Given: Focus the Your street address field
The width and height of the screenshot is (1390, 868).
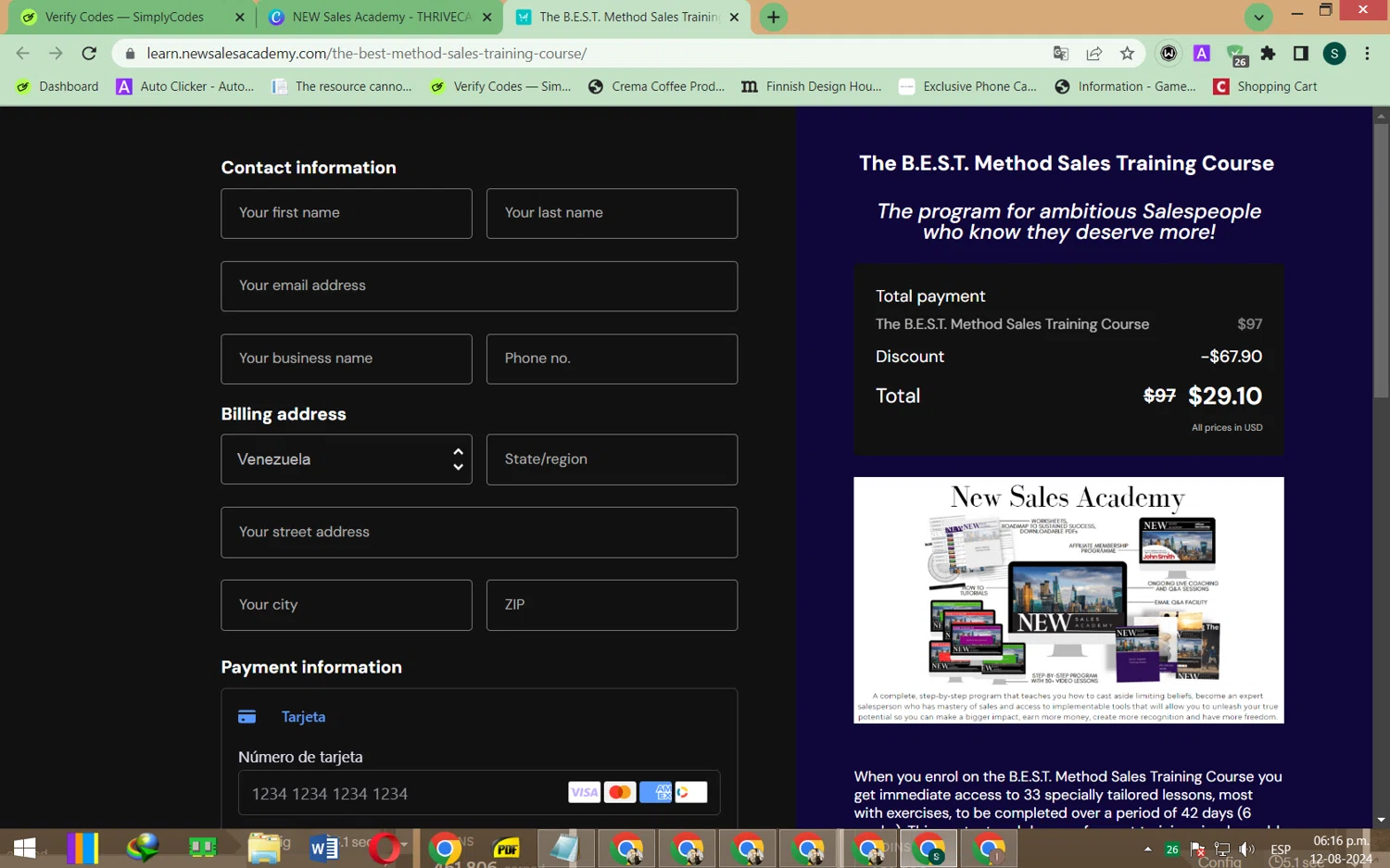Looking at the screenshot, I should click(x=479, y=532).
